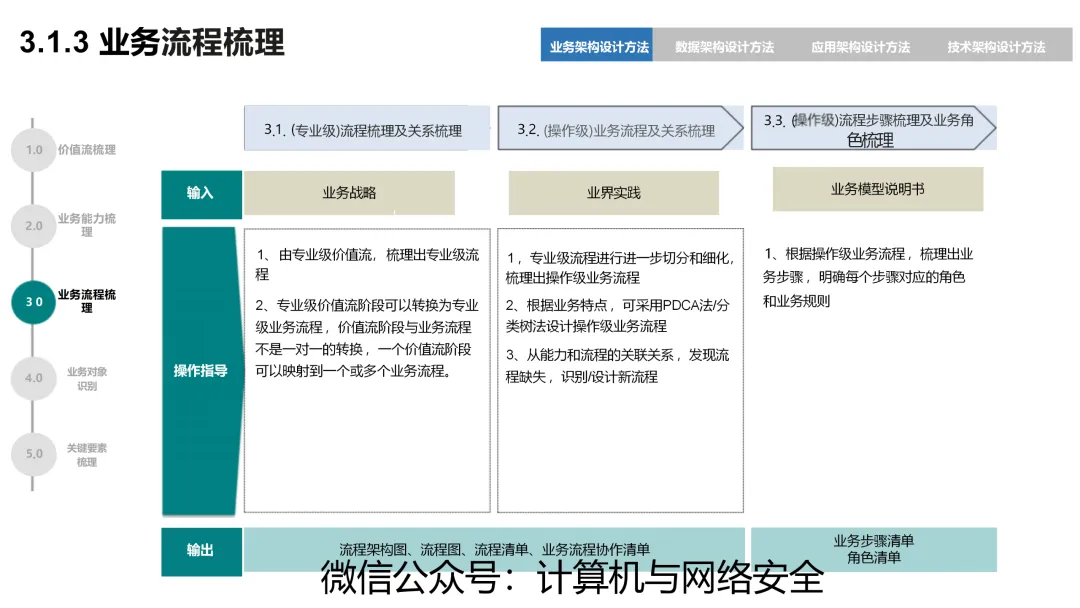Viewport: 1080px width, 608px height.
Task: Open 价值流梳理 step label
Action: coord(87,149)
